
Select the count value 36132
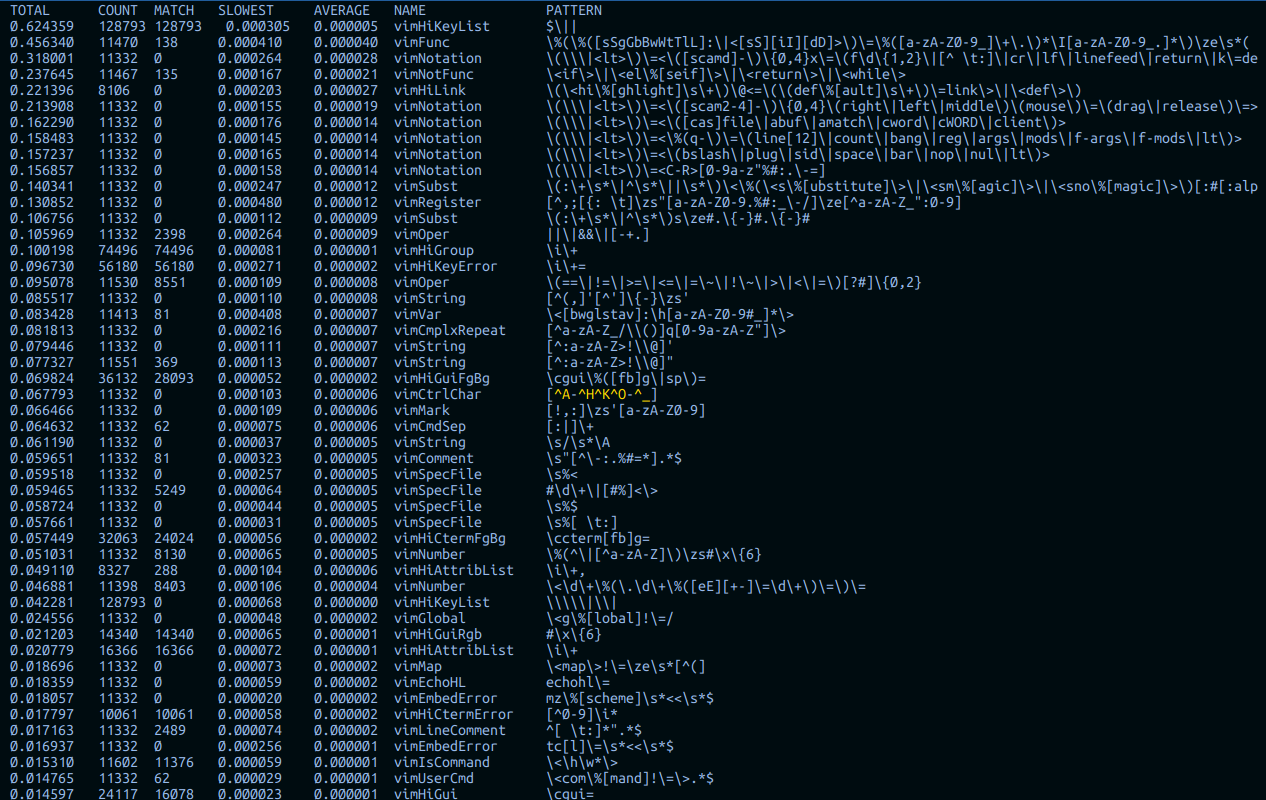tap(118, 378)
